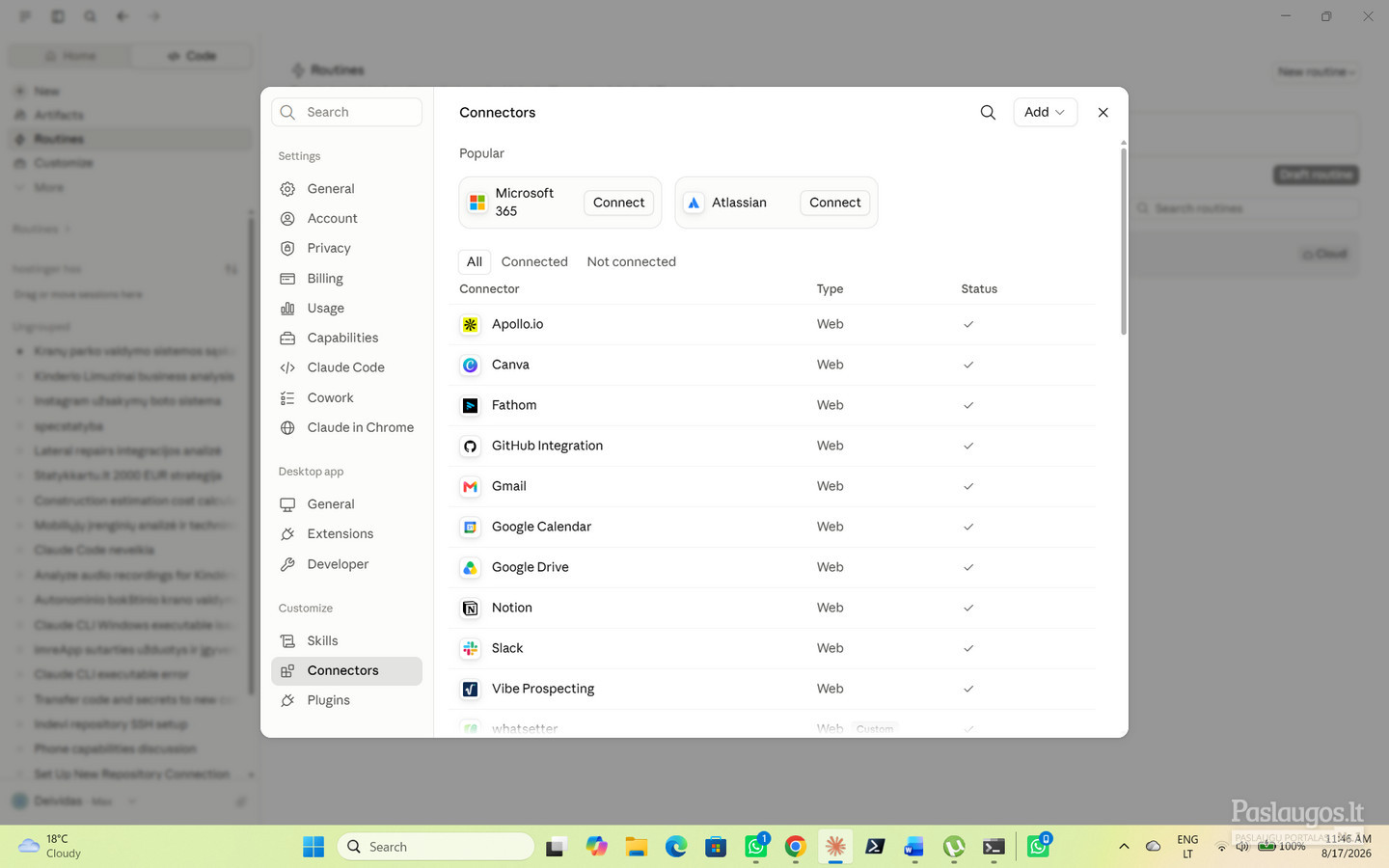Image resolution: width=1389 pixels, height=868 pixels.
Task: Click the magnifier icon in the Connectors header
Action: coord(988,112)
